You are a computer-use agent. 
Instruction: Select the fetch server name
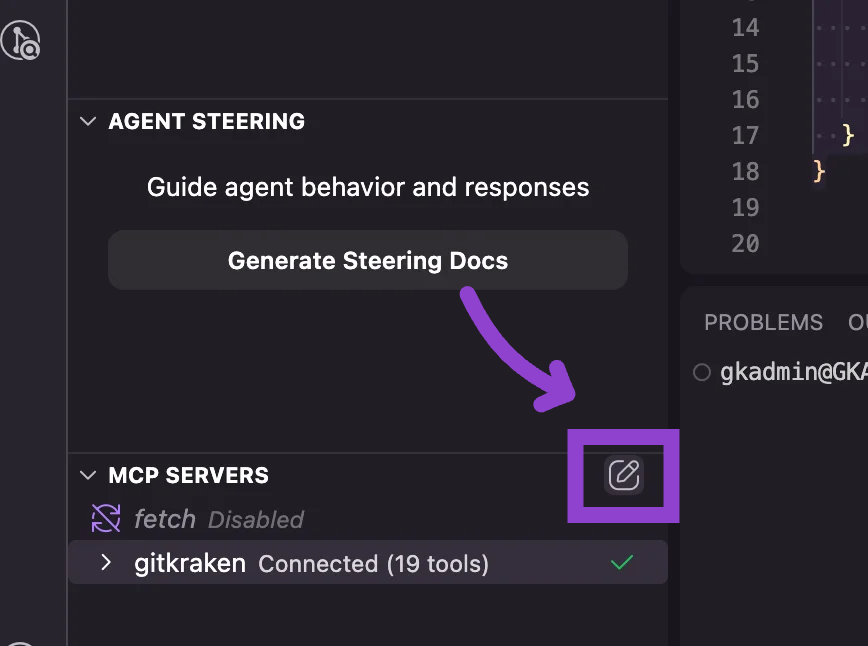(165, 519)
